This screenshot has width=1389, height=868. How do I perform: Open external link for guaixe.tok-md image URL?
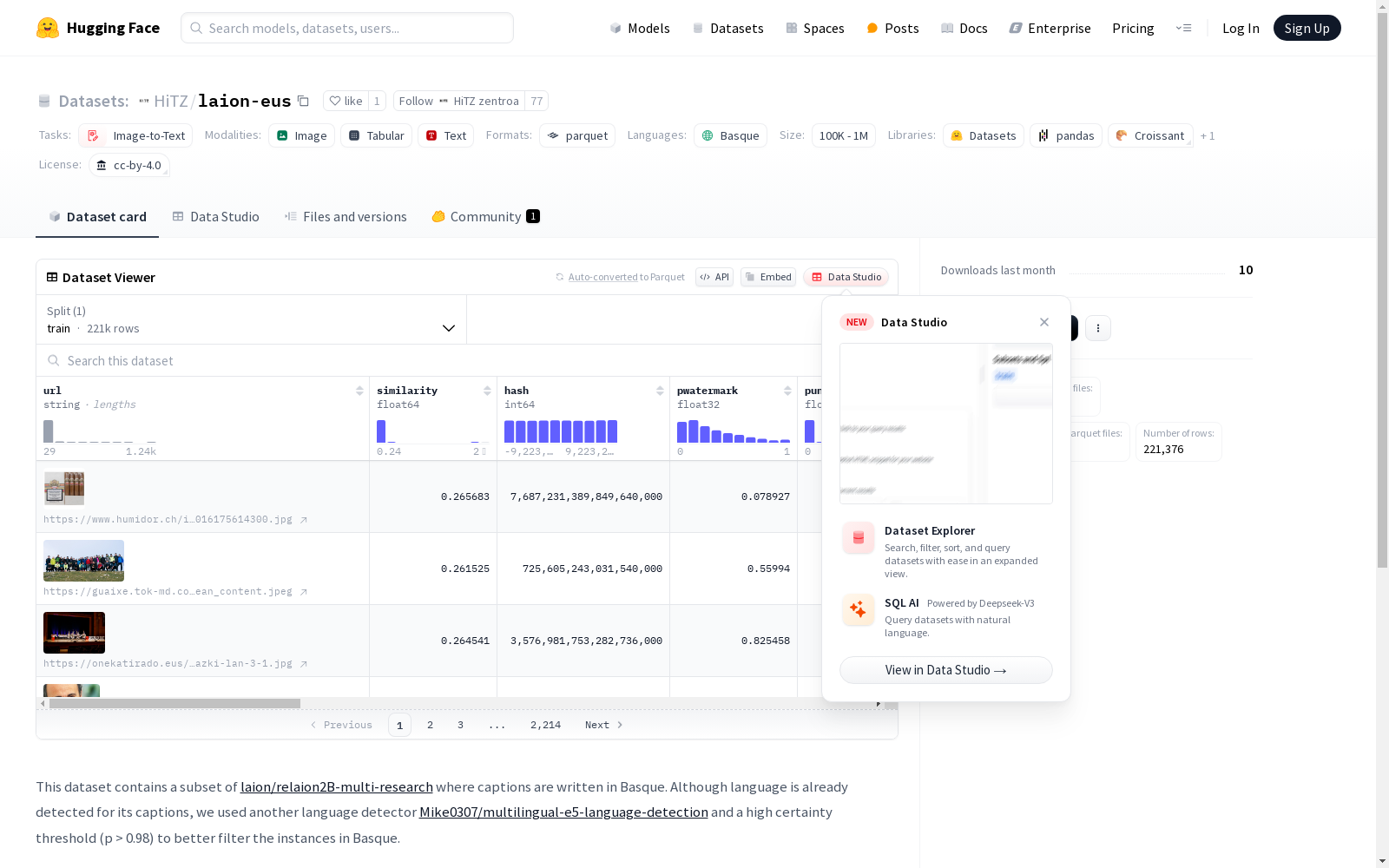click(x=304, y=592)
